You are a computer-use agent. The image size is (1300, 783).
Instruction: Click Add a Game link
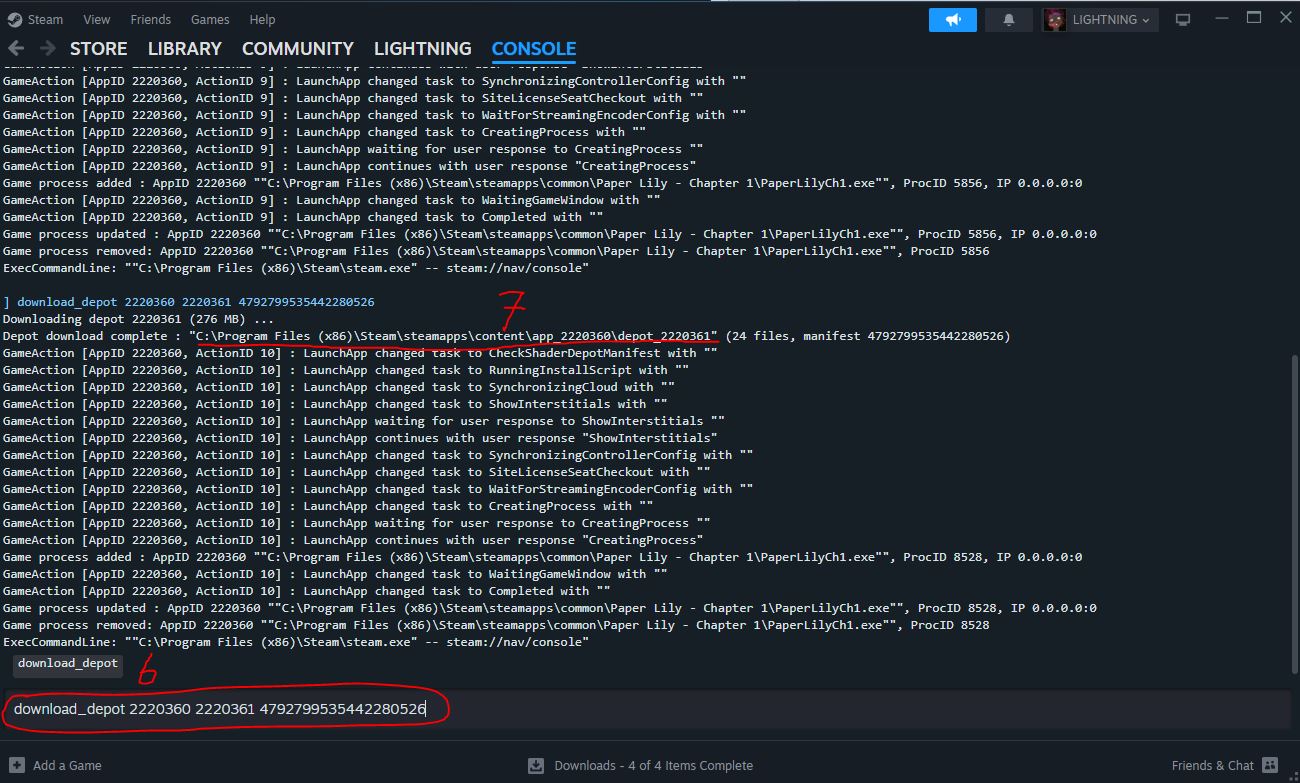click(x=67, y=765)
